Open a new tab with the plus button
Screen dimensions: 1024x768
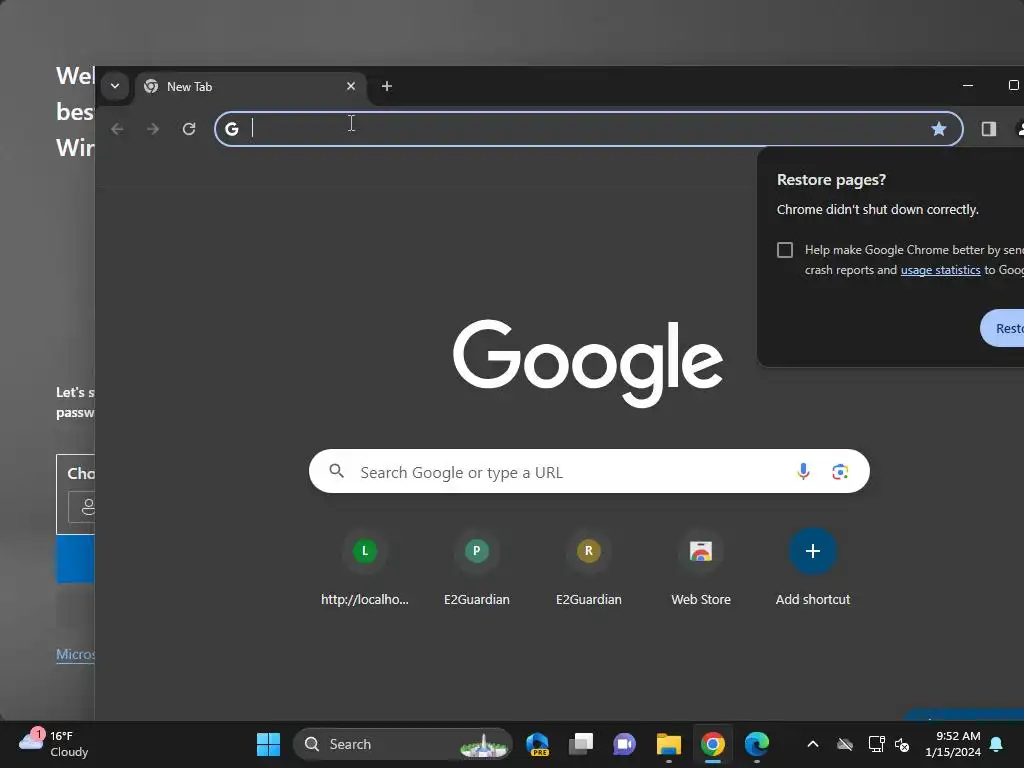pos(387,86)
